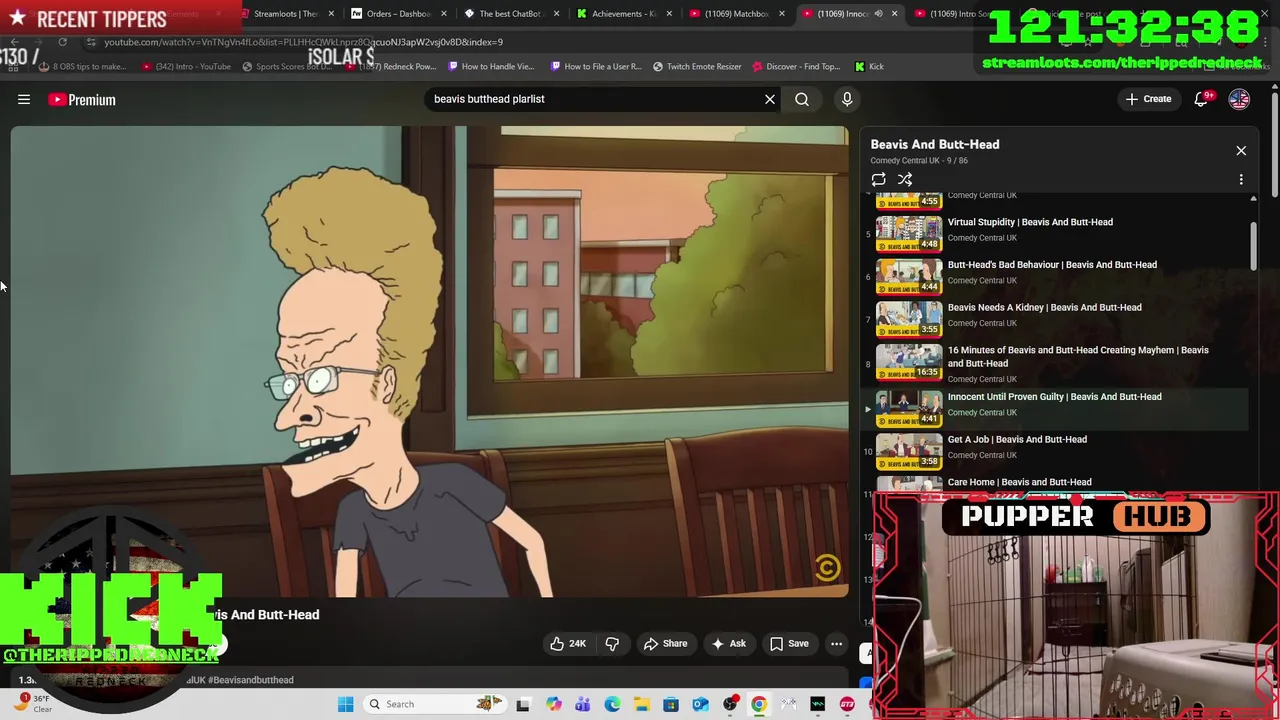Open the How to File a User R... bookmark
Image resolution: width=1280 pixels, height=720 pixels.
[x=595, y=67]
